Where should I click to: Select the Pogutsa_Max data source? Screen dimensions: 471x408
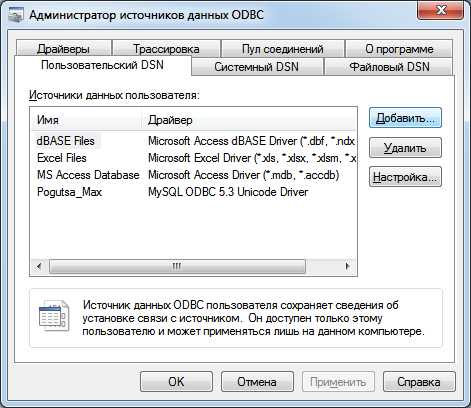69,192
